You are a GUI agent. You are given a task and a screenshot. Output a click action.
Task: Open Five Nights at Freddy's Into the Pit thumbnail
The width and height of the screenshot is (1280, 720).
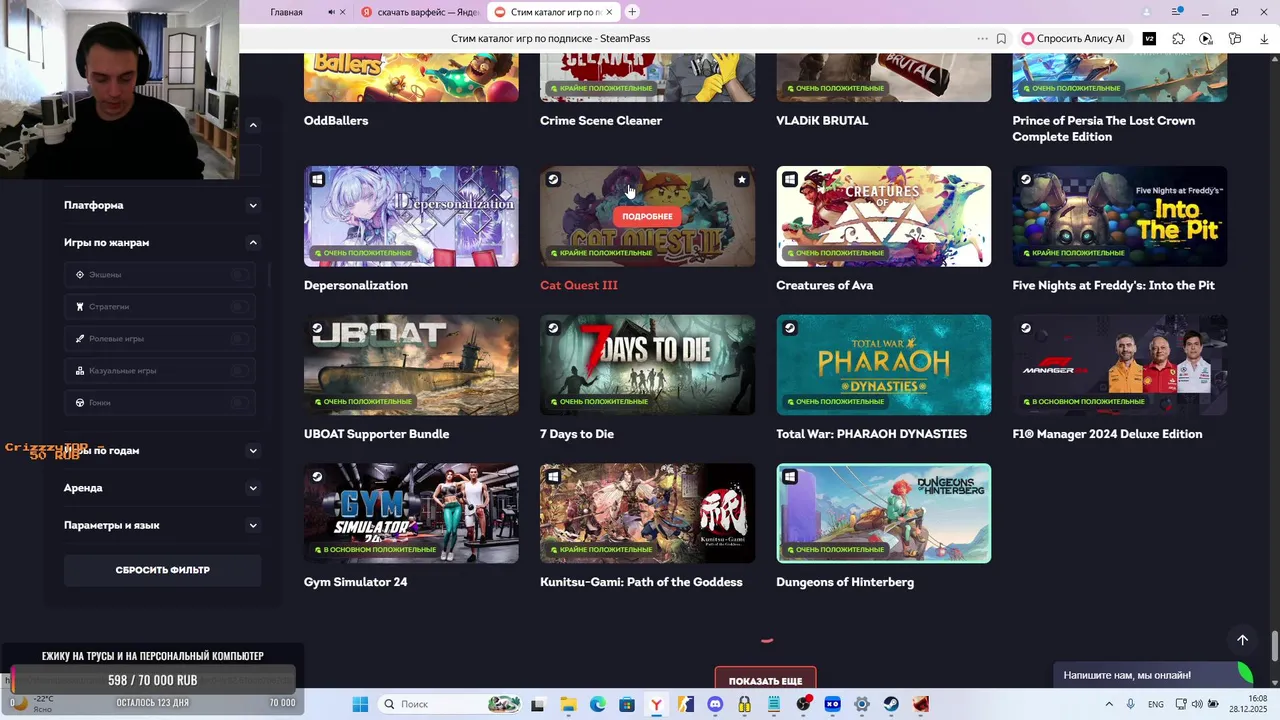pos(1120,216)
